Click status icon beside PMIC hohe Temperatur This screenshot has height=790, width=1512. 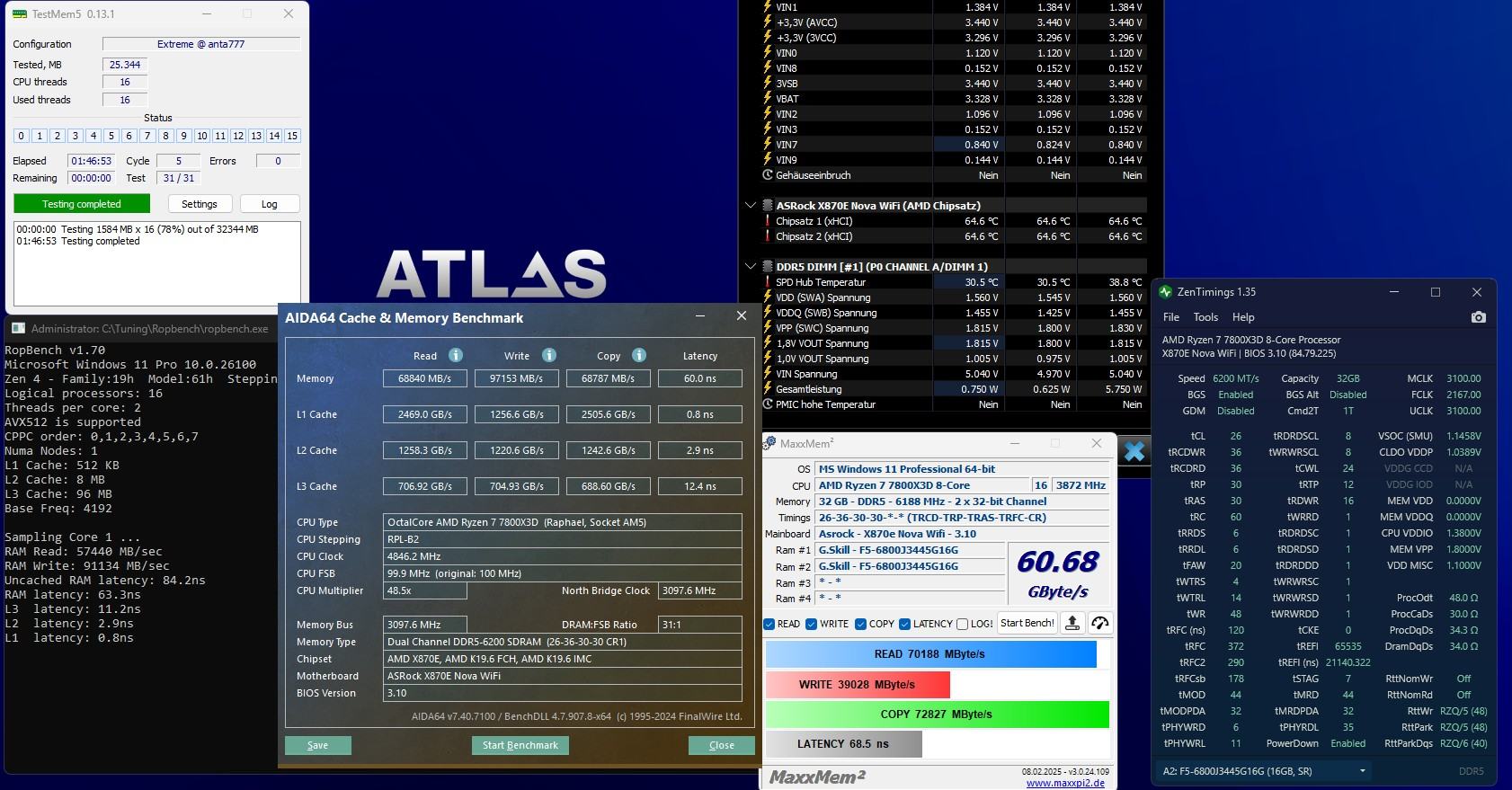(768, 404)
